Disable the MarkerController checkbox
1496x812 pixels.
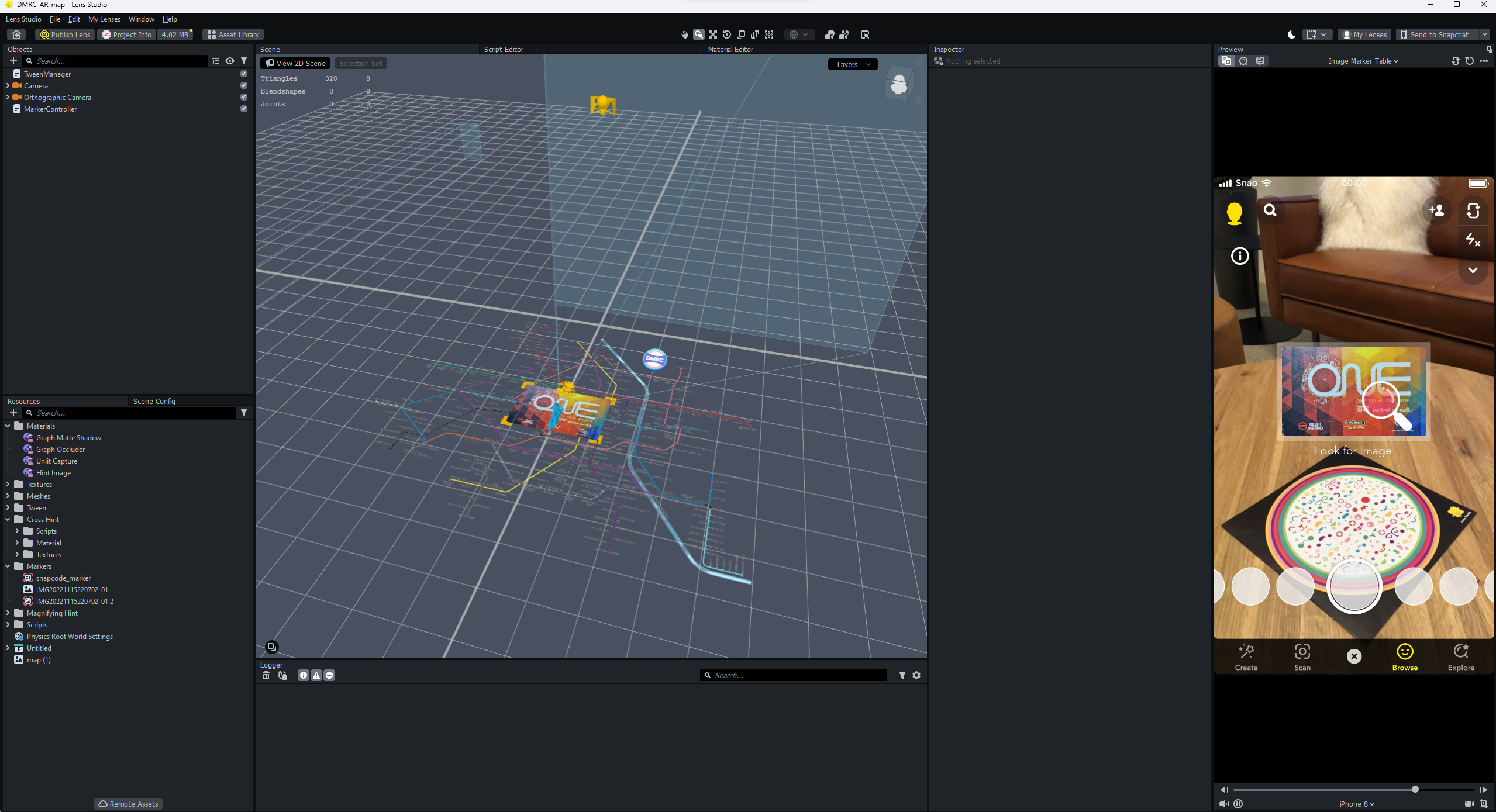[x=244, y=109]
